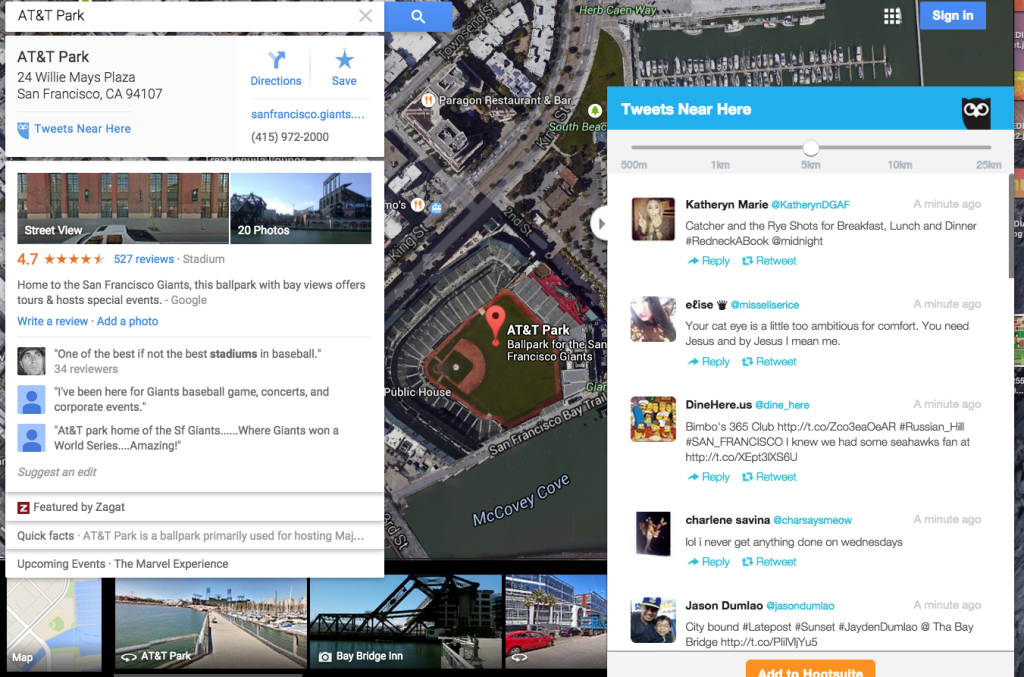Screen dimensions: 1024x677
Task: Open the first reviewer's profile photo
Action: [31, 361]
